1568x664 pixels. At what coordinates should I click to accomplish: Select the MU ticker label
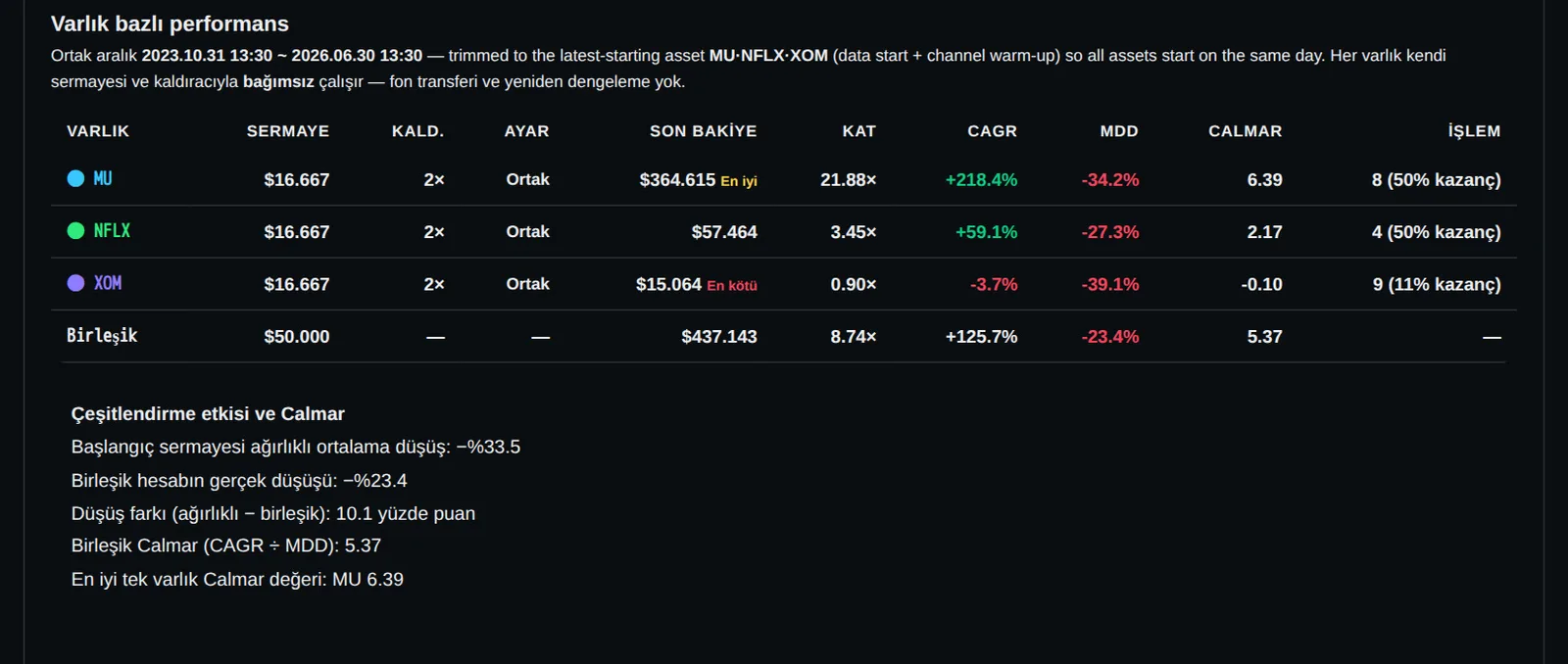point(103,178)
